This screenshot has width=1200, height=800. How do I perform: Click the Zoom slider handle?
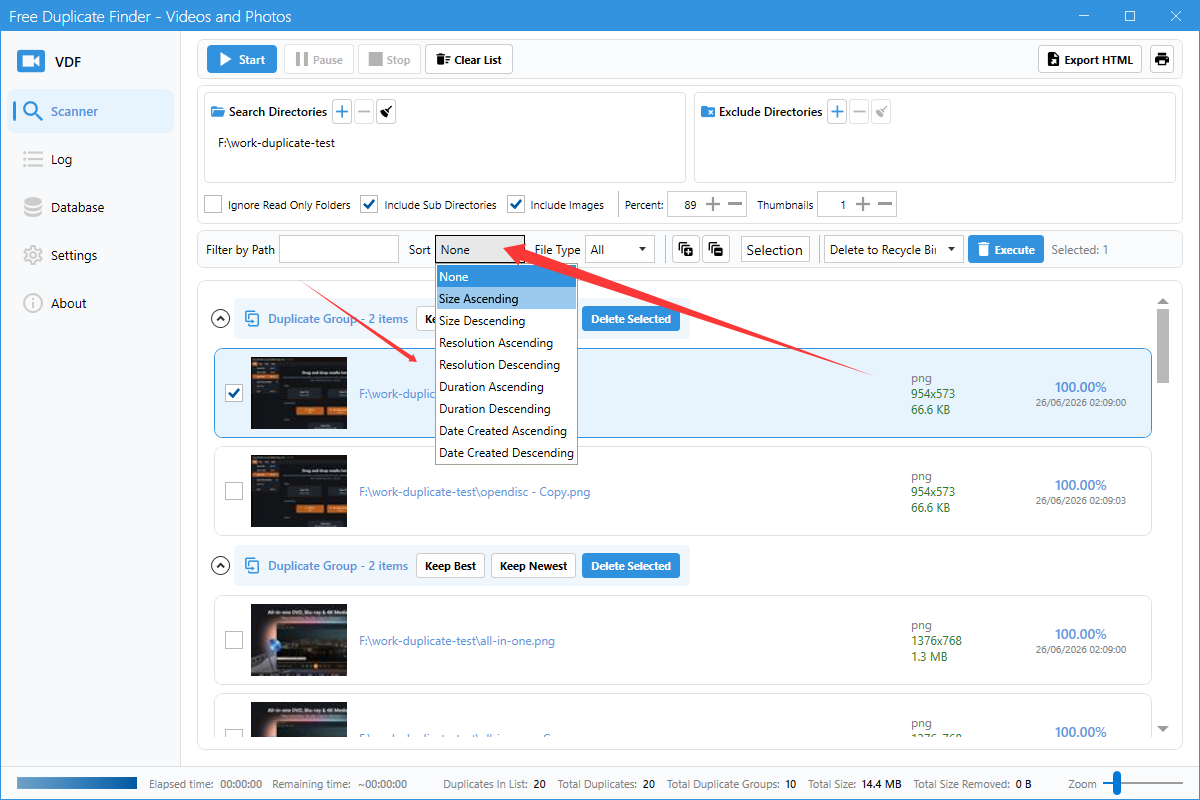point(1117,784)
